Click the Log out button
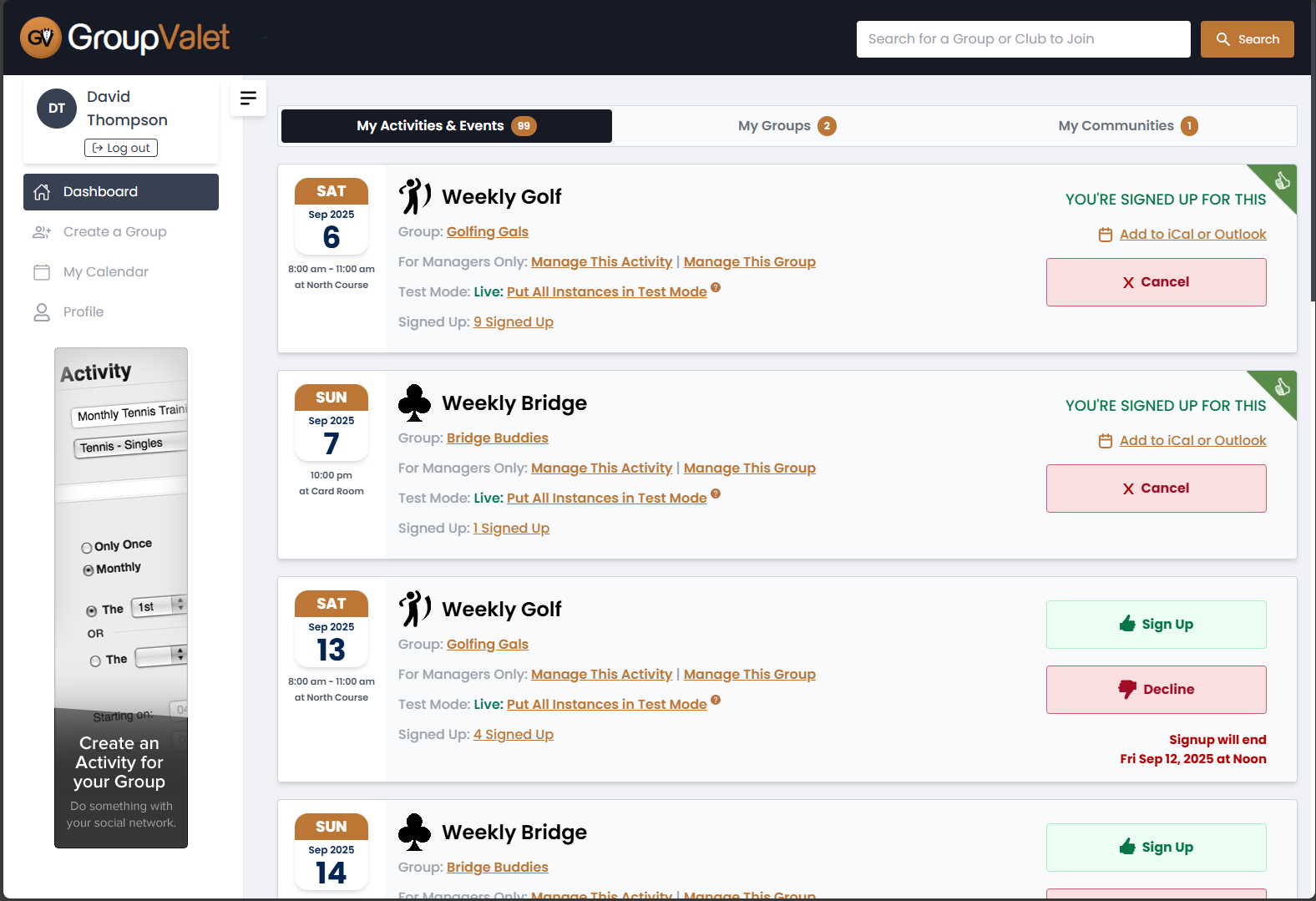 coord(121,148)
